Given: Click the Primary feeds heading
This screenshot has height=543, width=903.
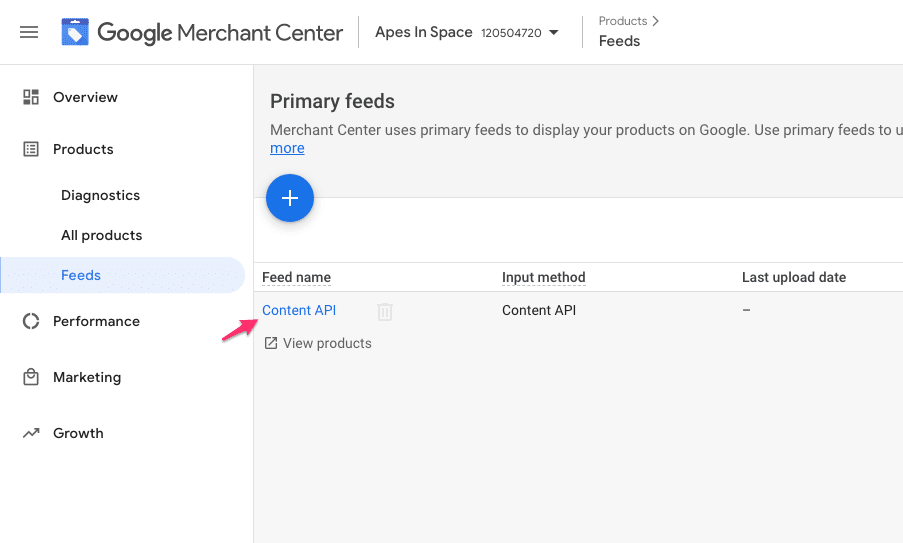Looking at the screenshot, I should click(x=332, y=101).
